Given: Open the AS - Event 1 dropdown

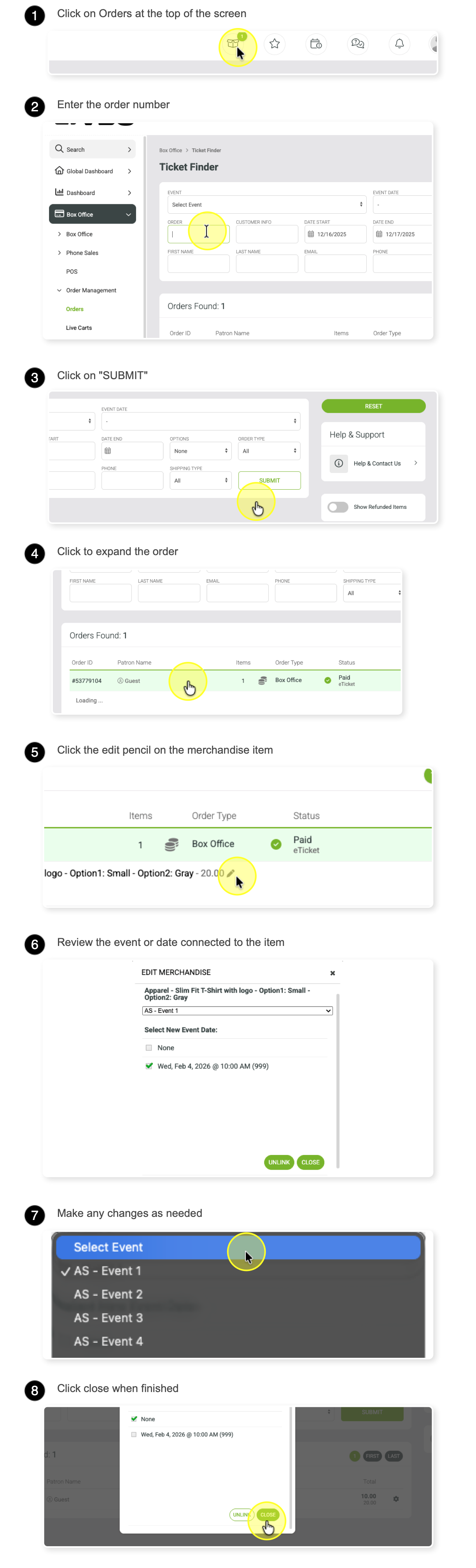Looking at the screenshot, I should click(238, 1011).
